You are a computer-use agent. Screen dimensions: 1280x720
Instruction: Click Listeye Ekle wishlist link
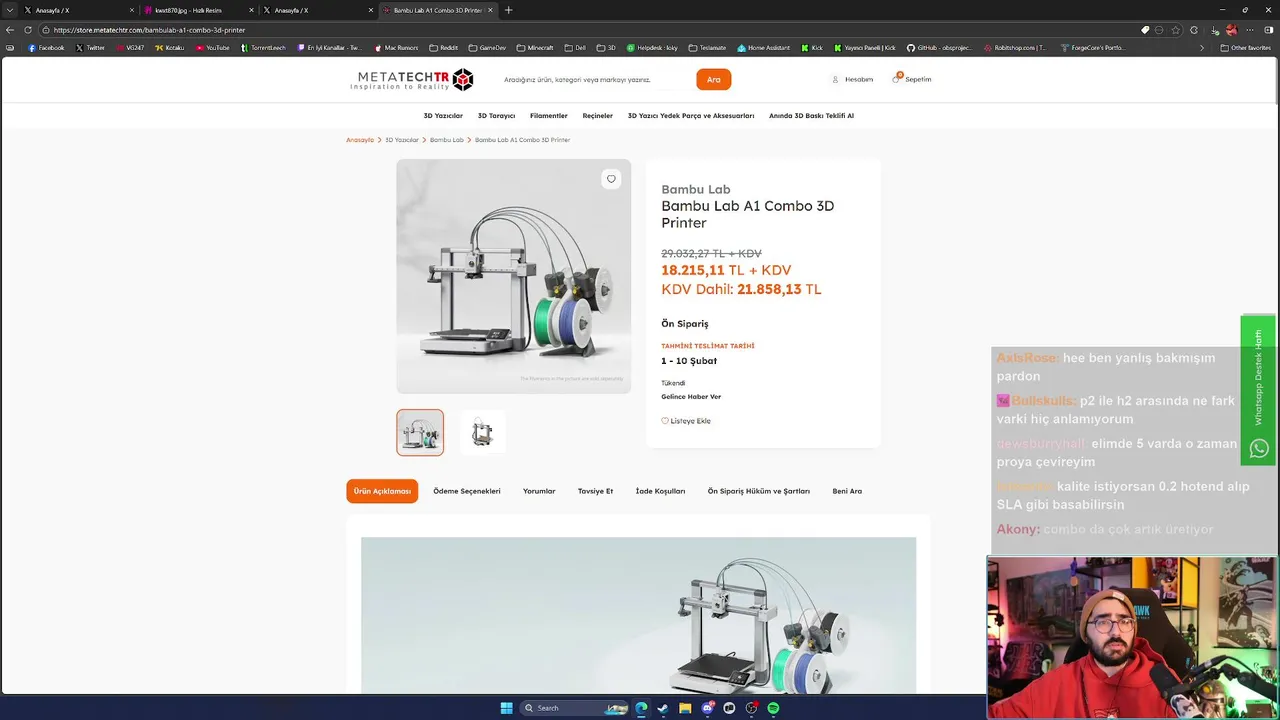(686, 421)
